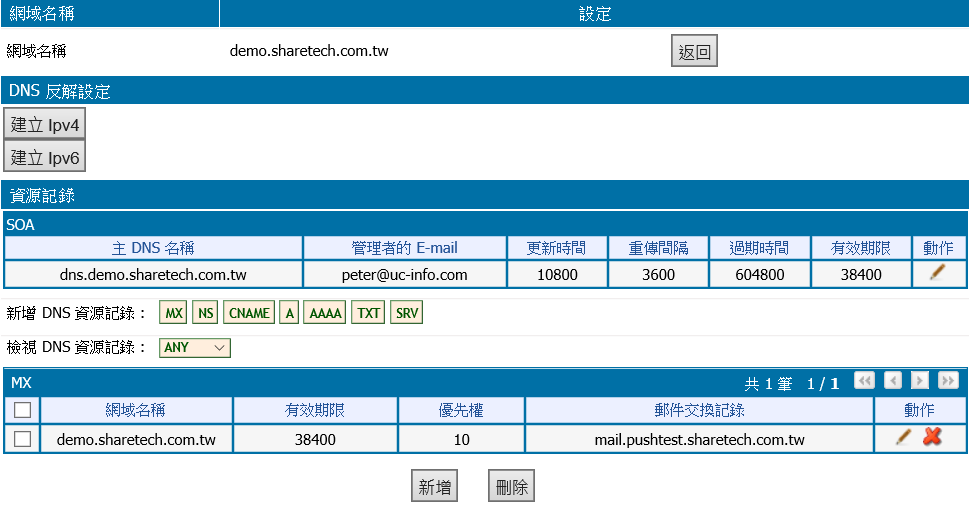The height and width of the screenshot is (506, 969).
Task: Go to previous page of MX records
Action: point(893,381)
